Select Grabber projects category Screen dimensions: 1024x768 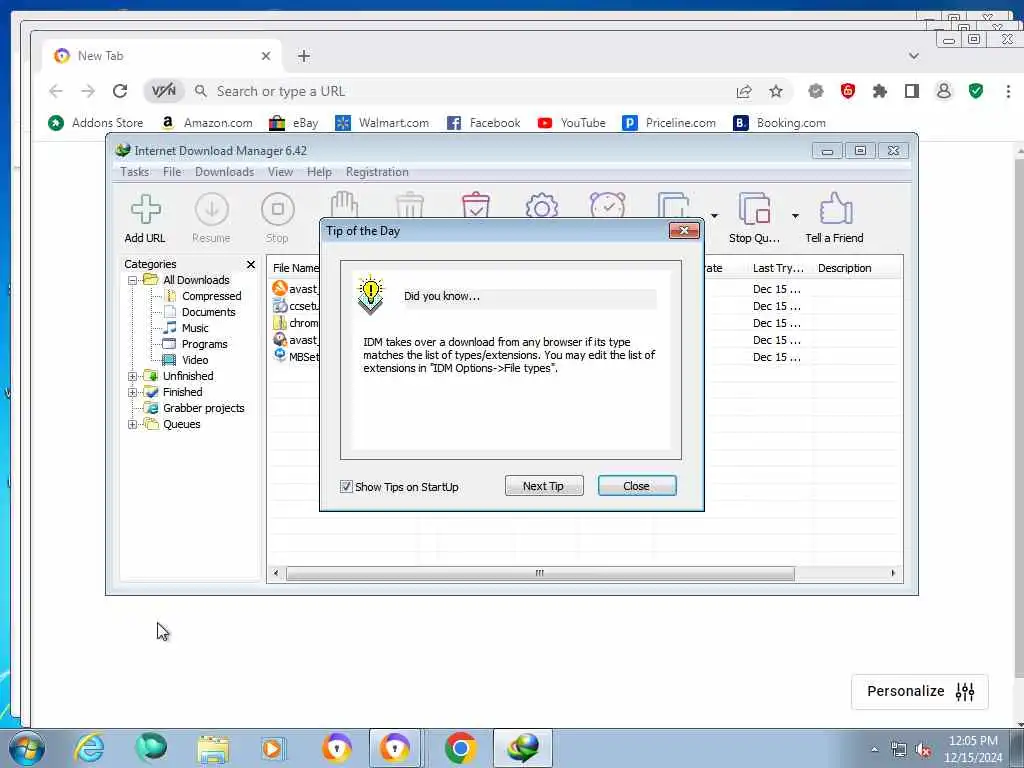coord(203,408)
